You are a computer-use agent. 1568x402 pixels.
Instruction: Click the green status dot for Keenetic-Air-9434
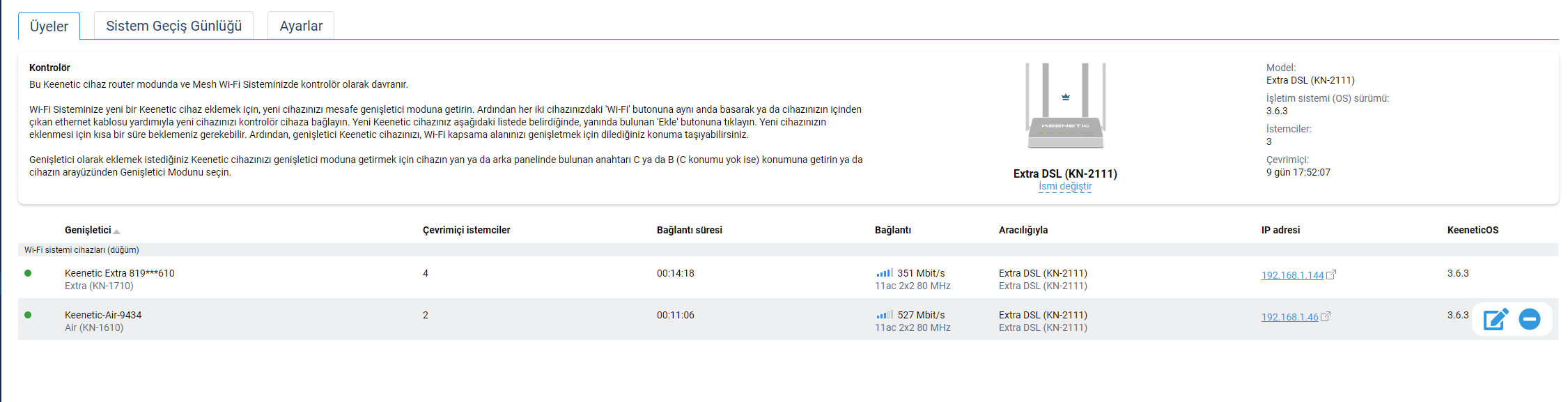pyautogui.click(x=28, y=315)
